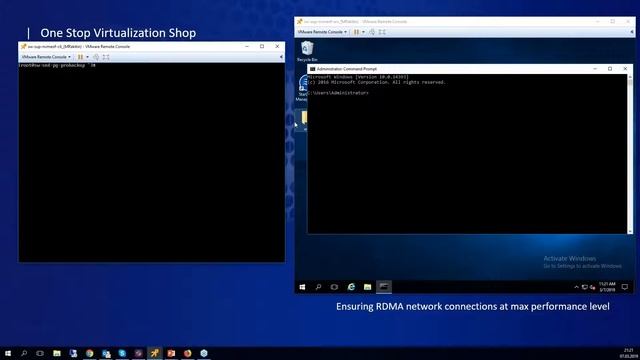Open Firefox from host taskbar

tap(187, 353)
